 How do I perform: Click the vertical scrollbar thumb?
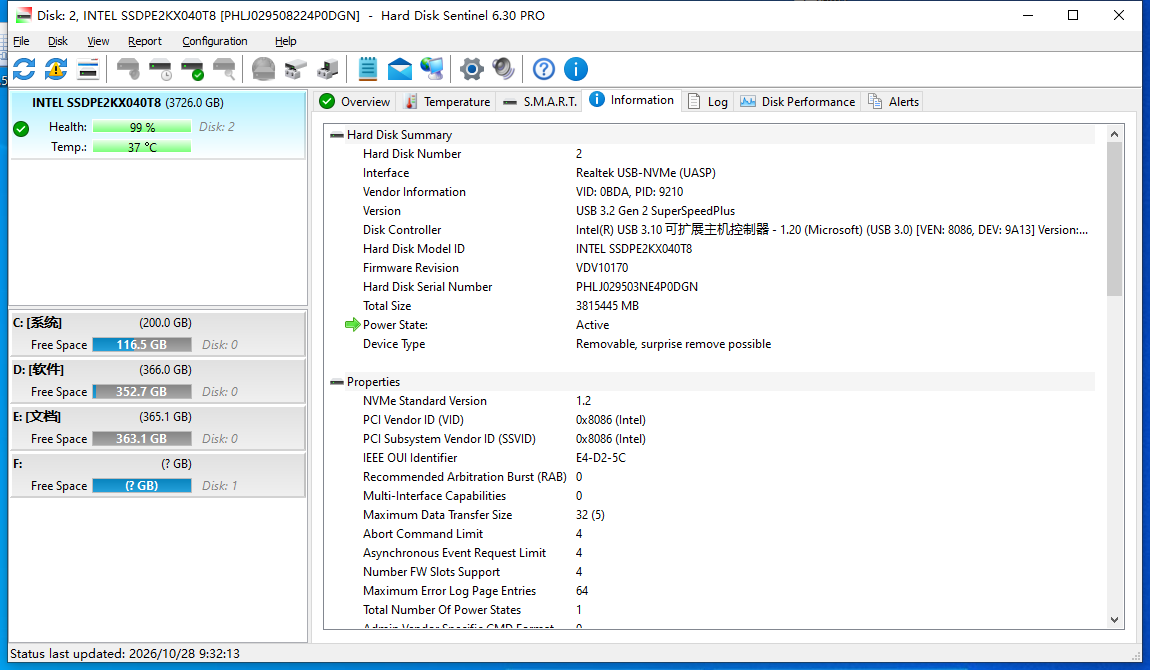pos(1114,219)
